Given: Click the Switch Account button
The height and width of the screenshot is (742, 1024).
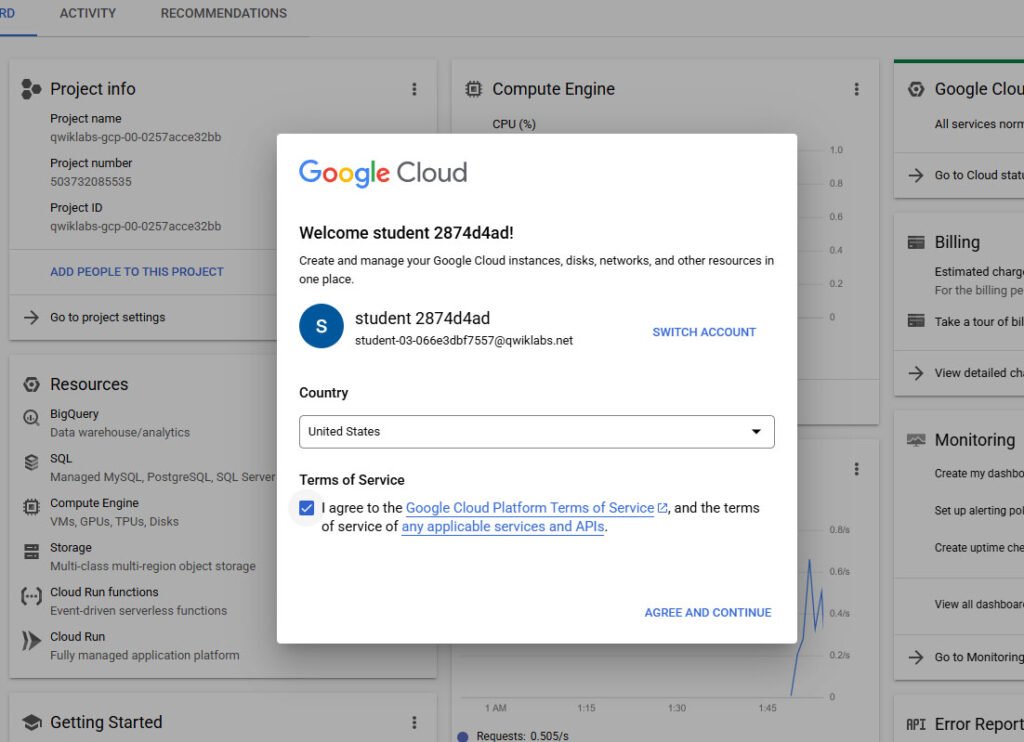Looking at the screenshot, I should point(704,332).
